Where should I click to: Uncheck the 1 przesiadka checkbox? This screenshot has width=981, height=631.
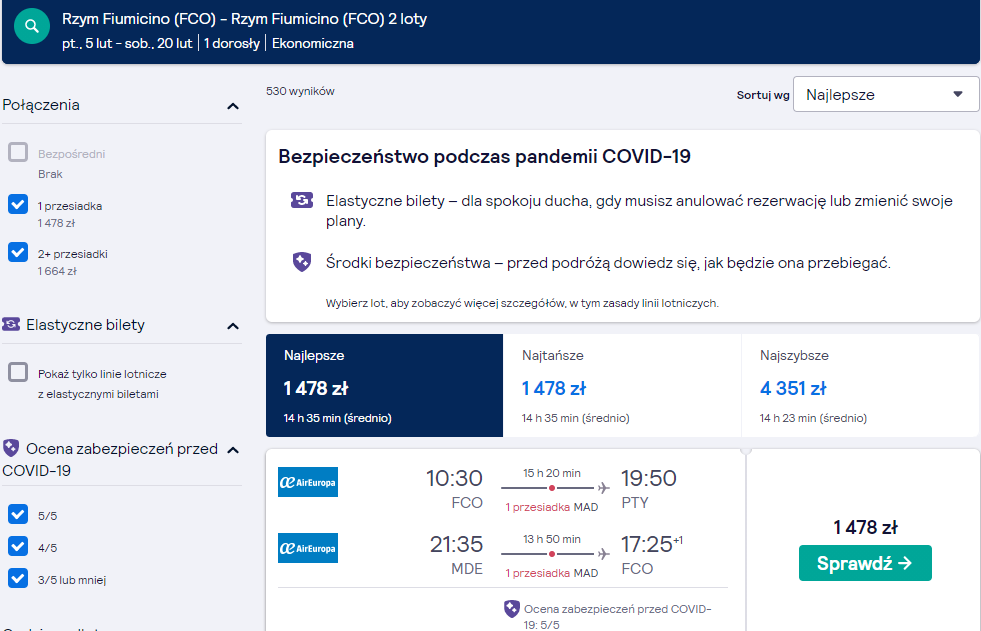click(x=18, y=204)
